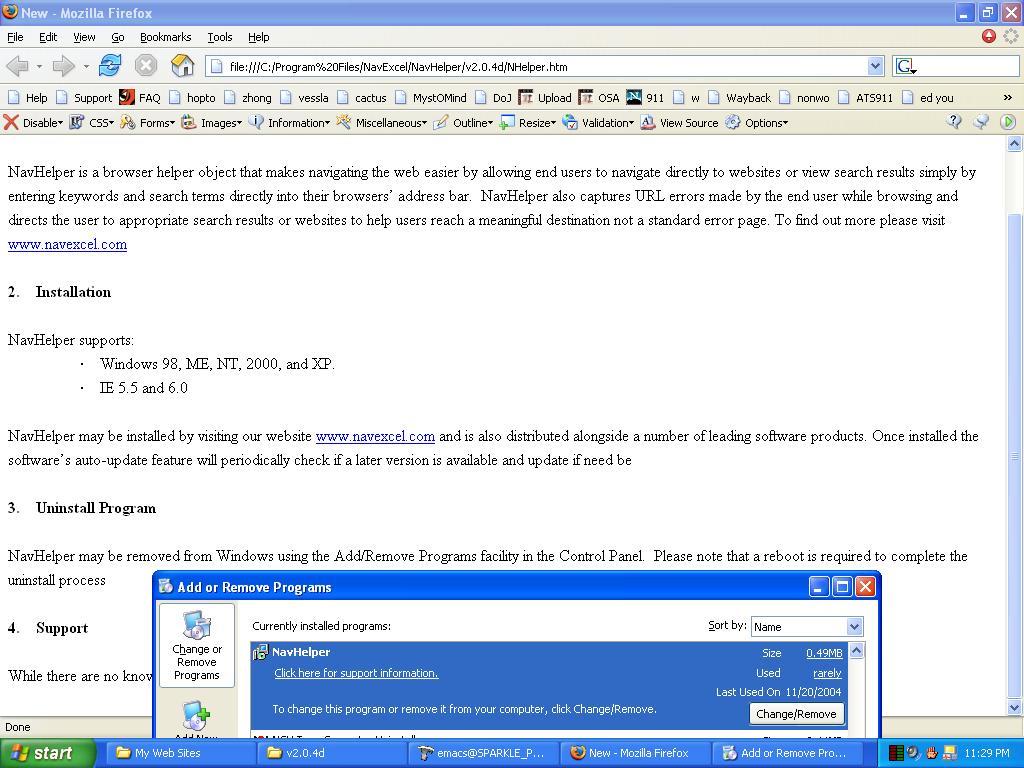
Task: Open the Tools menu
Action: [x=219, y=37]
